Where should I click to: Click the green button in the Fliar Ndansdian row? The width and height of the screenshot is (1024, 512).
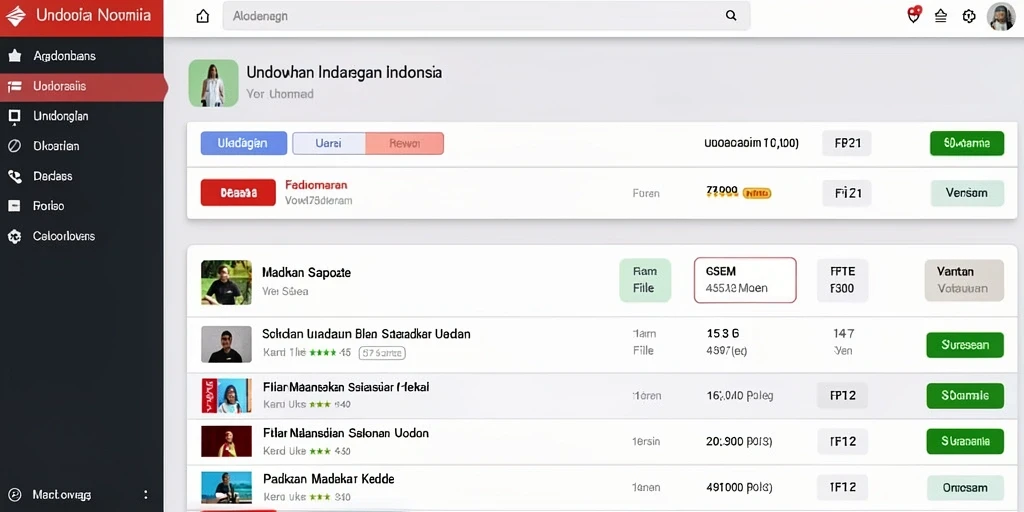965,441
